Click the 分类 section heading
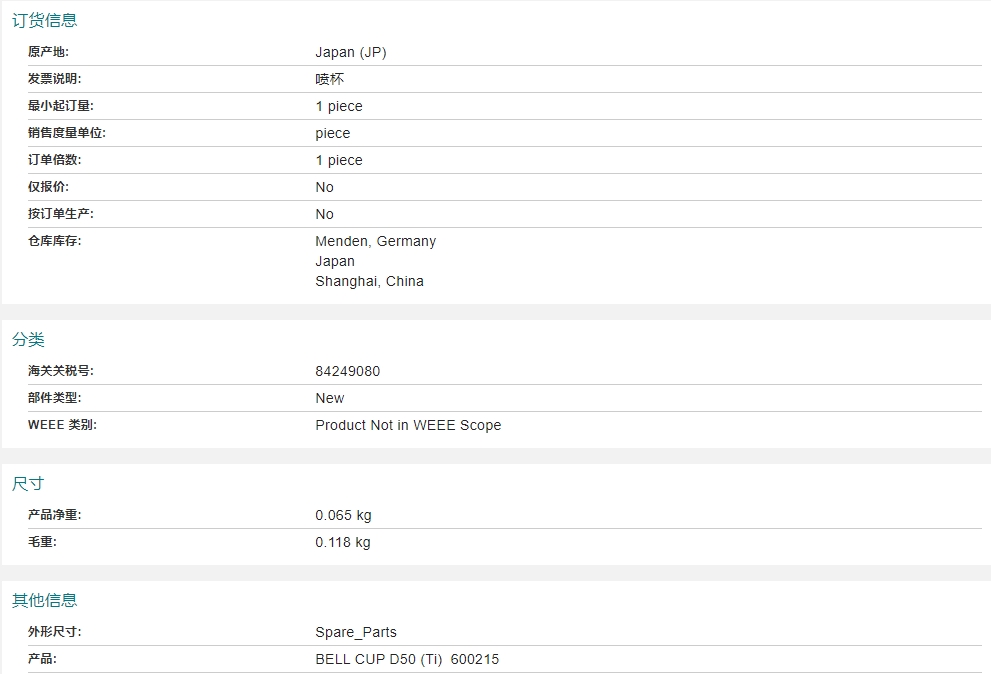 point(28,340)
